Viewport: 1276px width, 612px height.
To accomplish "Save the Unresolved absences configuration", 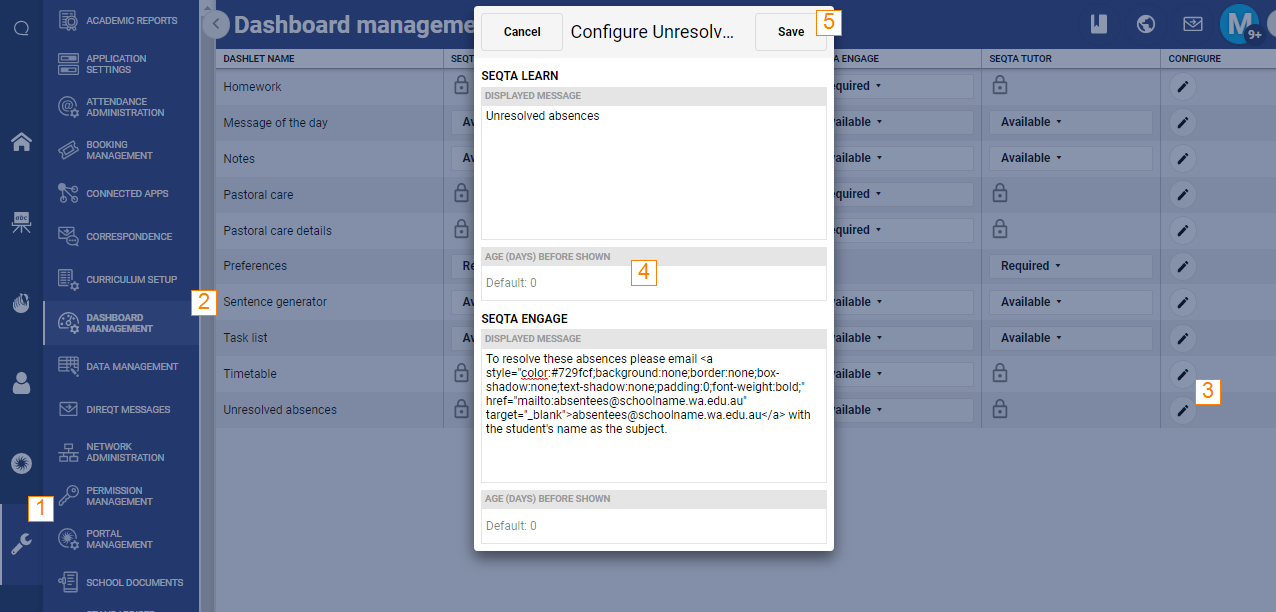I will (x=790, y=31).
